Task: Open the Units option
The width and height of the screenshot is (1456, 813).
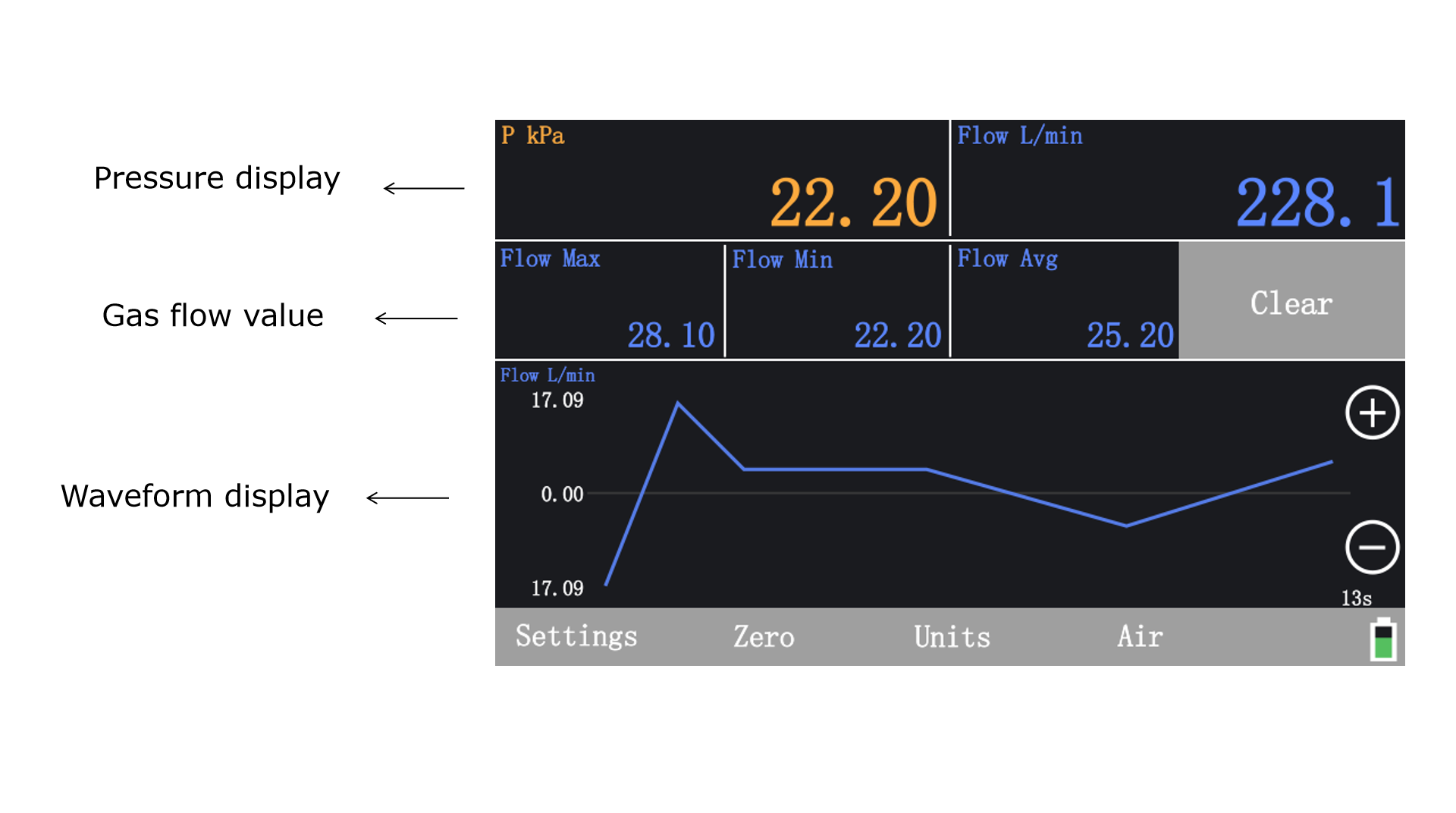Action: 952,636
